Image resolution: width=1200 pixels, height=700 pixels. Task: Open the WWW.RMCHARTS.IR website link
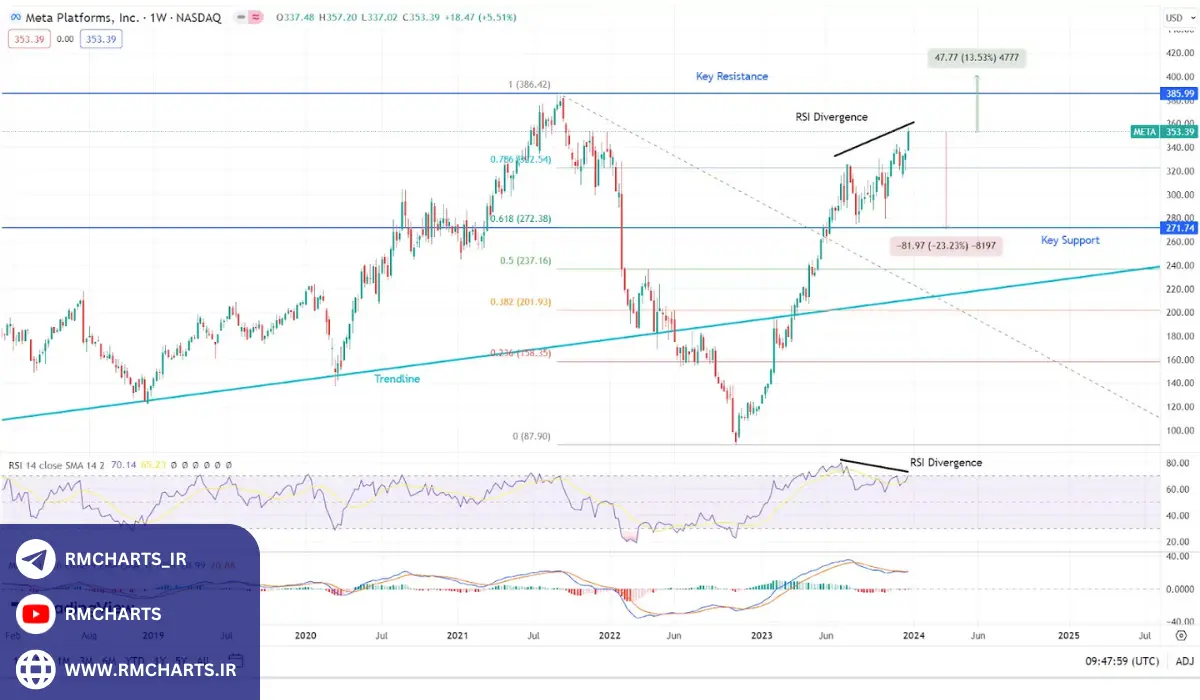[x=149, y=667]
